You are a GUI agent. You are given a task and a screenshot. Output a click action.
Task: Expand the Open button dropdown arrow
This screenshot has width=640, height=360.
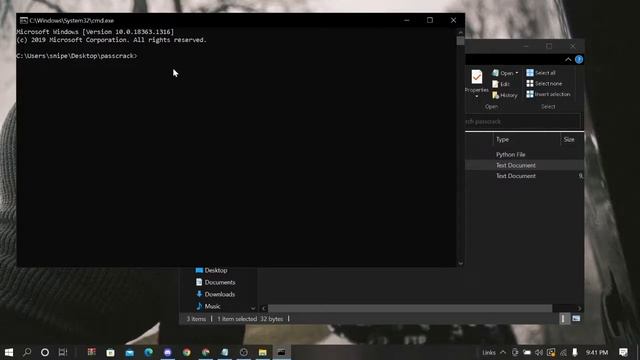[x=517, y=73]
